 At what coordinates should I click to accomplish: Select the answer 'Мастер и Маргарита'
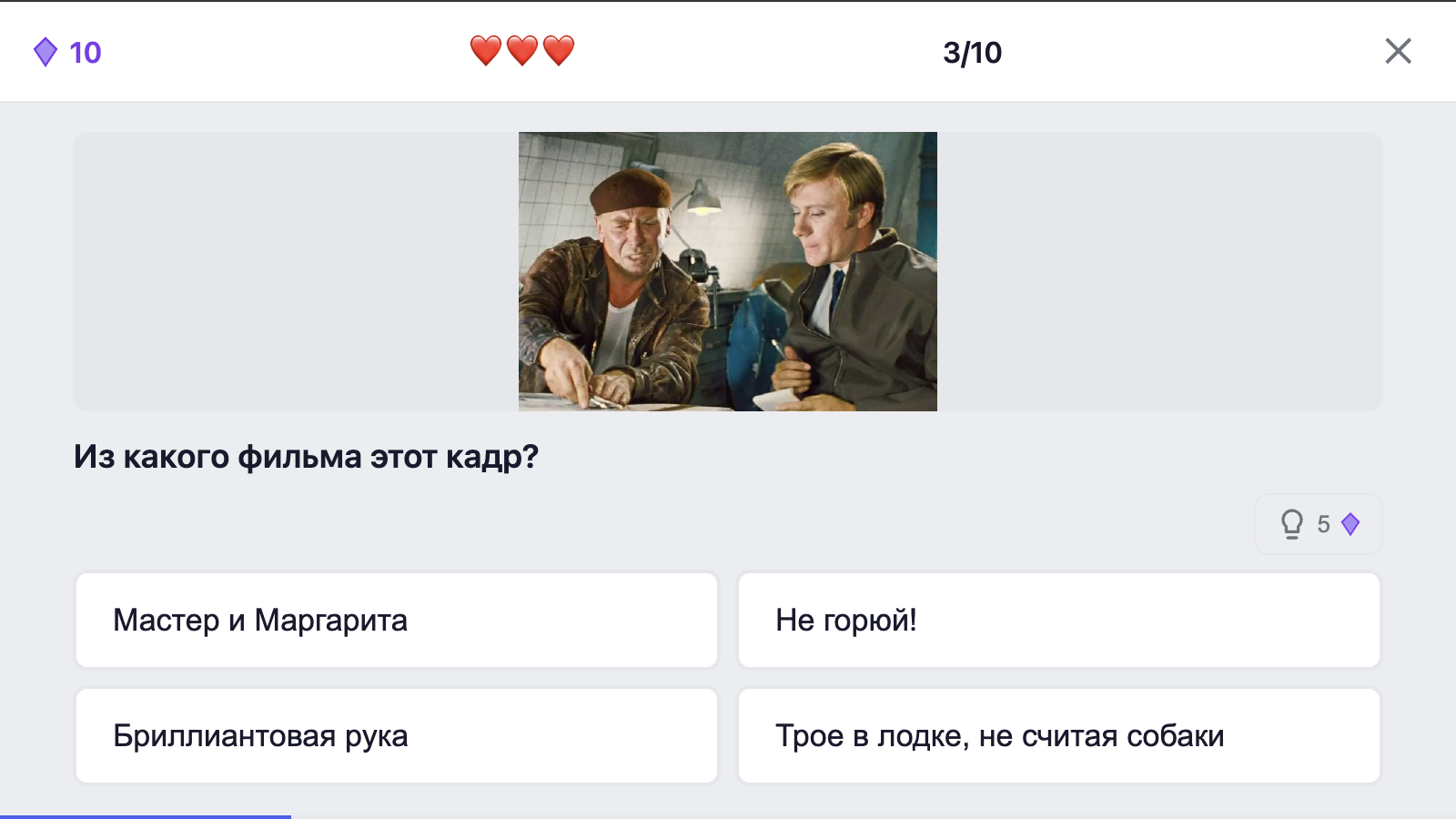point(396,620)
